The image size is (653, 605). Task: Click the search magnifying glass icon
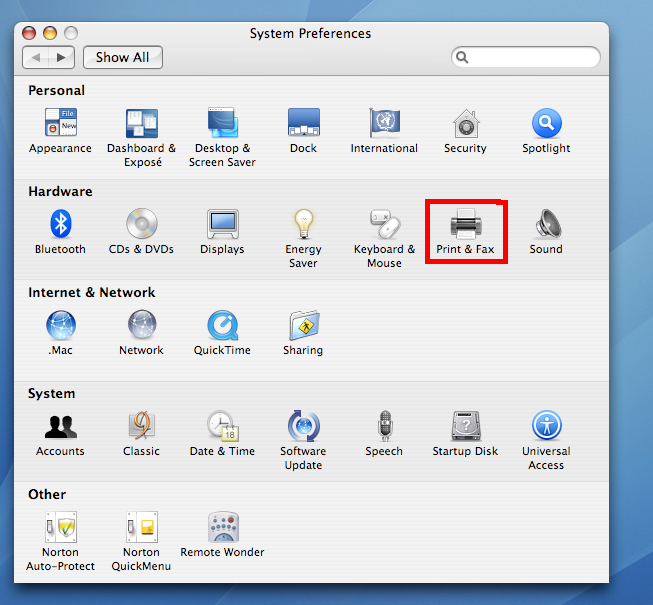click(x=462, y=57)
